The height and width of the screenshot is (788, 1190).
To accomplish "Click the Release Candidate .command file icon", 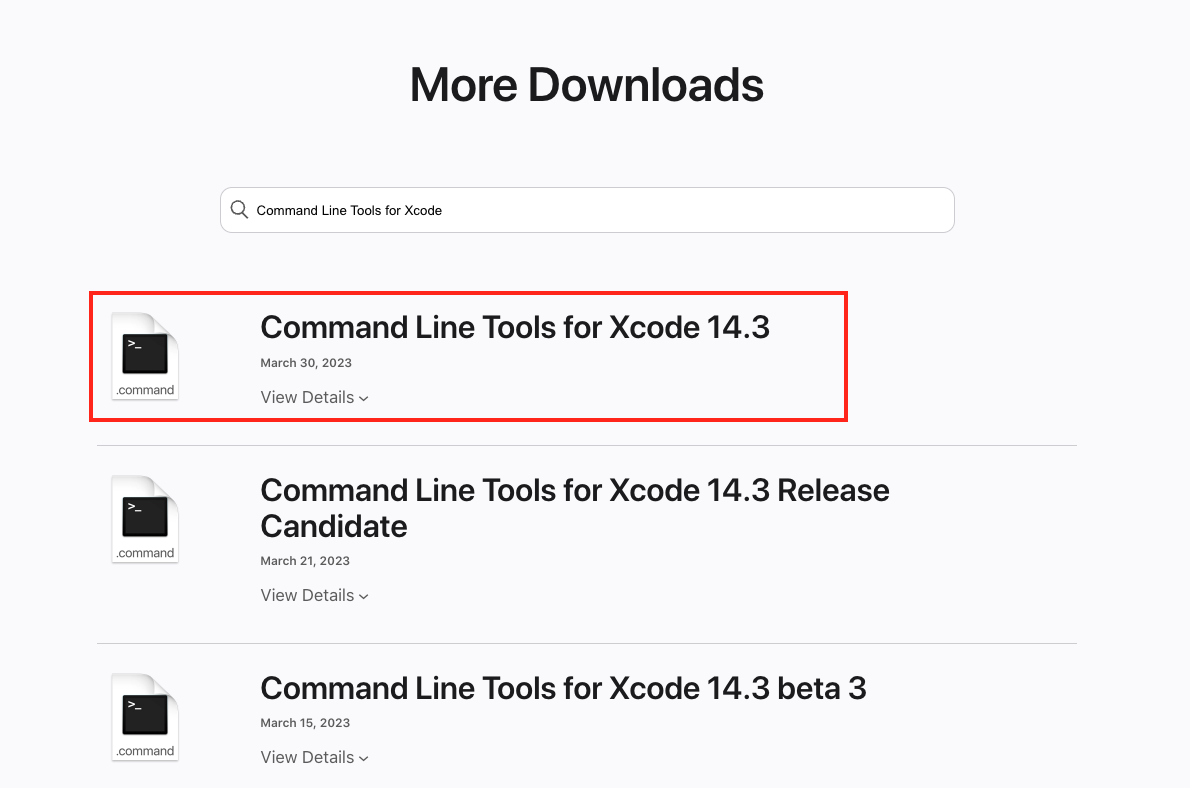I will (145, 519).
